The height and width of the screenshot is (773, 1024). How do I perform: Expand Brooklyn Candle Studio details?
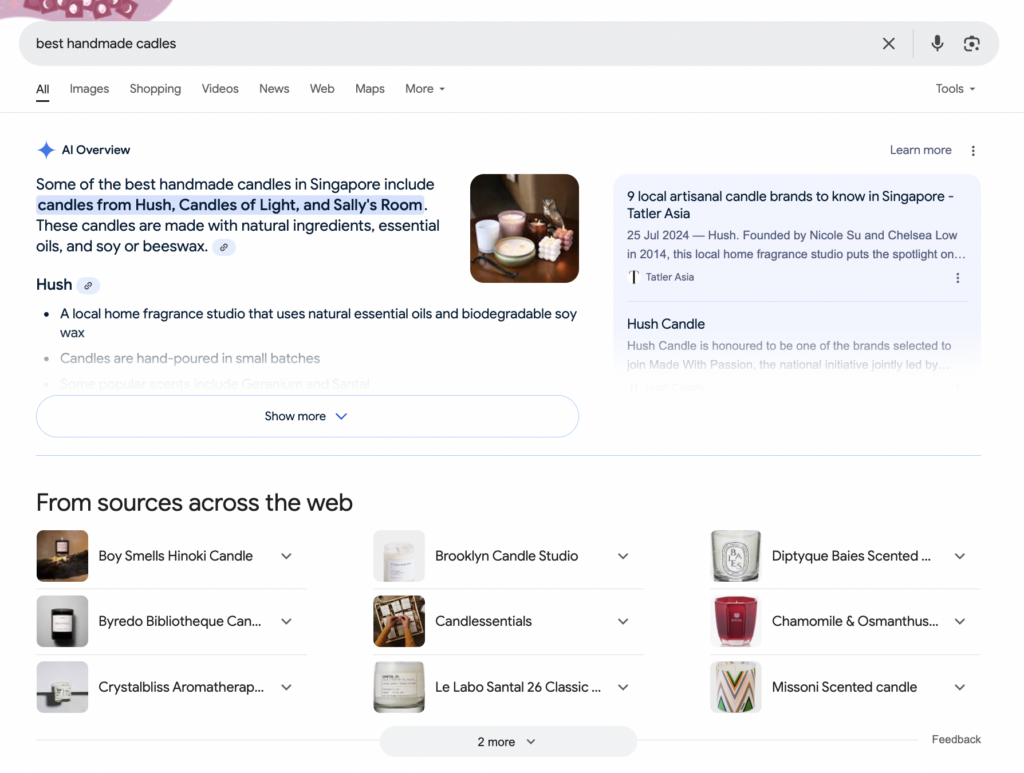tap(623, 556)
